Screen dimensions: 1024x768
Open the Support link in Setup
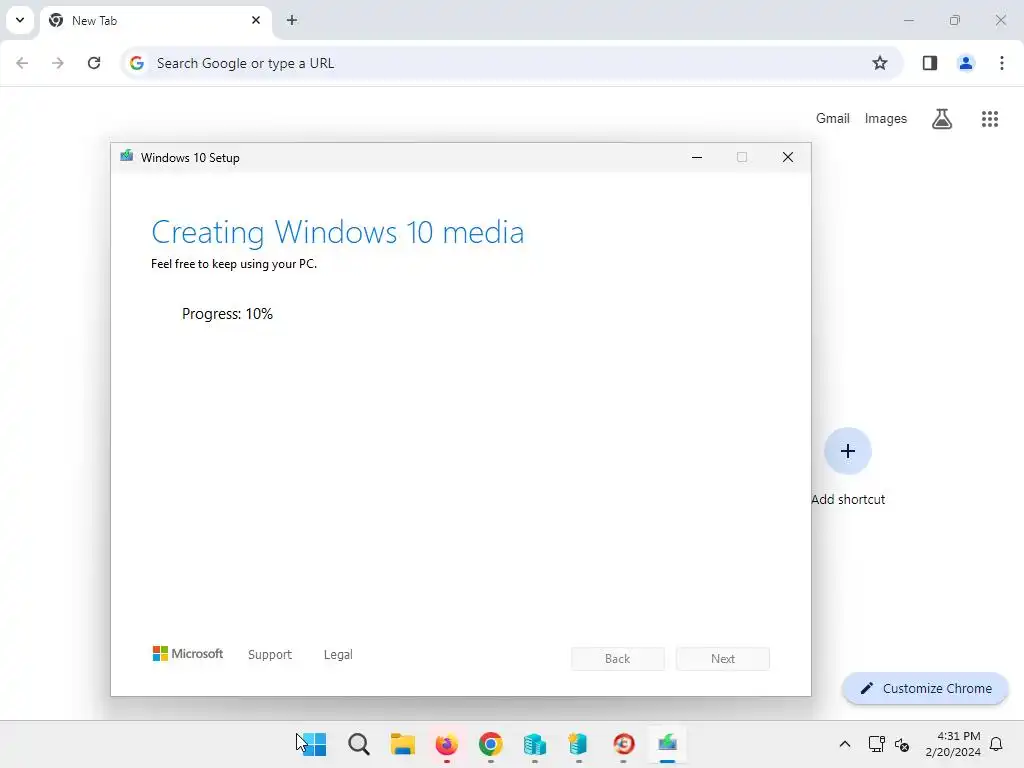(x=270, y=654)
